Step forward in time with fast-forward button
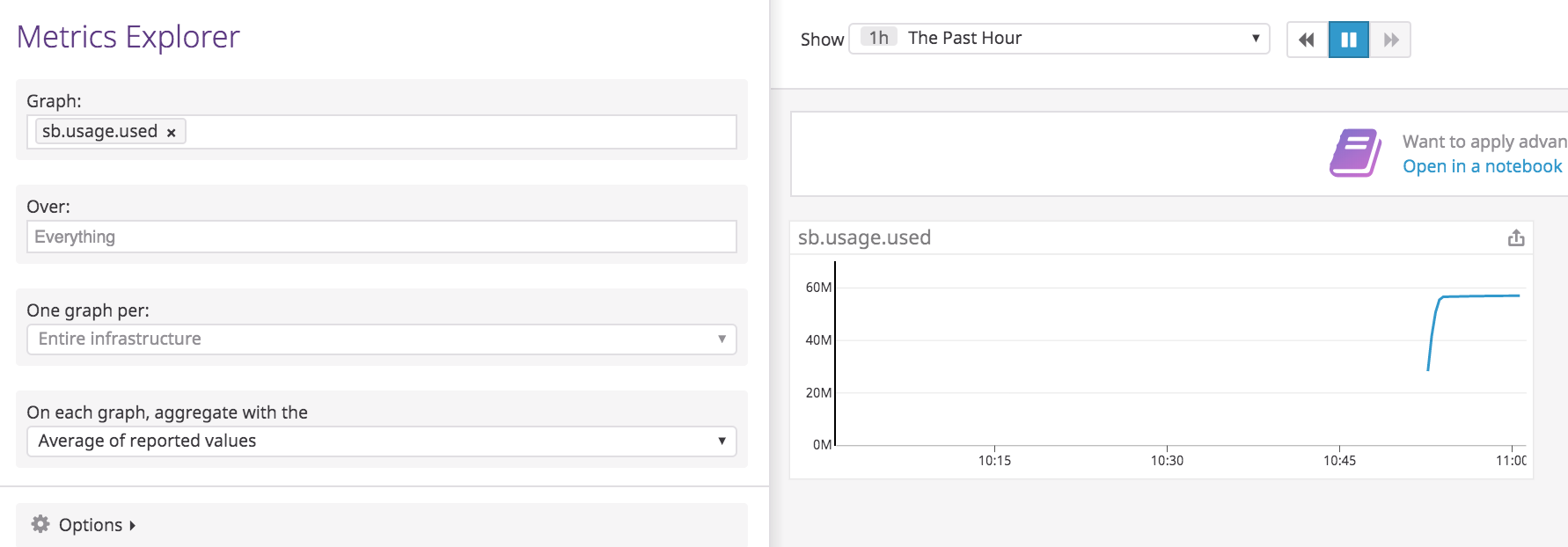Image resolution: width=1568 pixels, height=547 pixels. 1390,40
